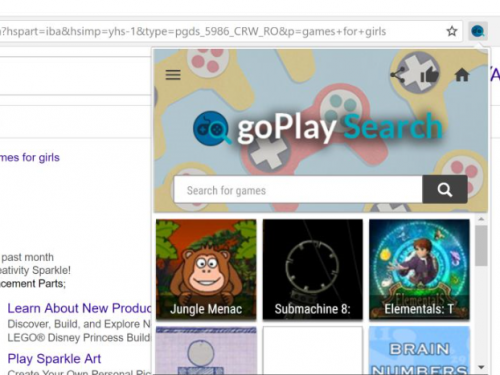Focus the 'Search for games' field

click(x=298, y=189)
